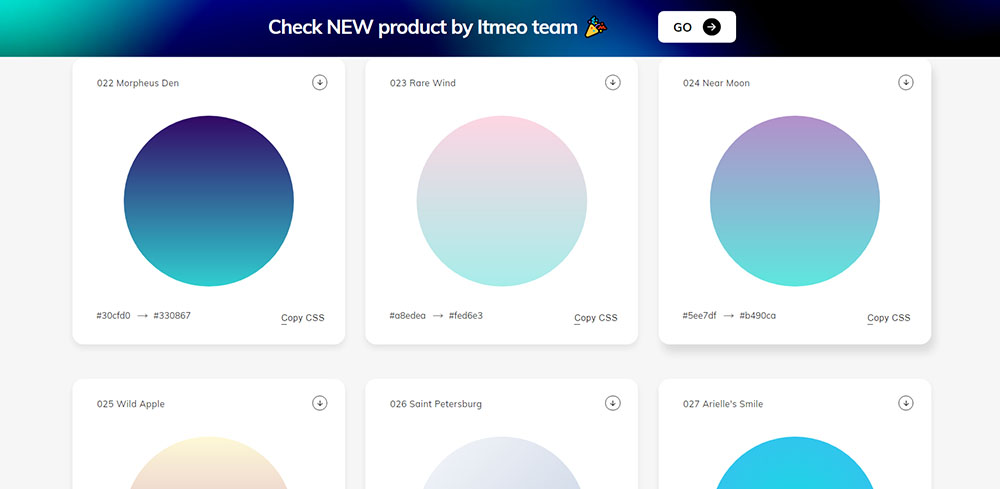Copy CSS for Morpheus Den
The width and height of the screenshot is (1000, 489).
tap(303, 317)
